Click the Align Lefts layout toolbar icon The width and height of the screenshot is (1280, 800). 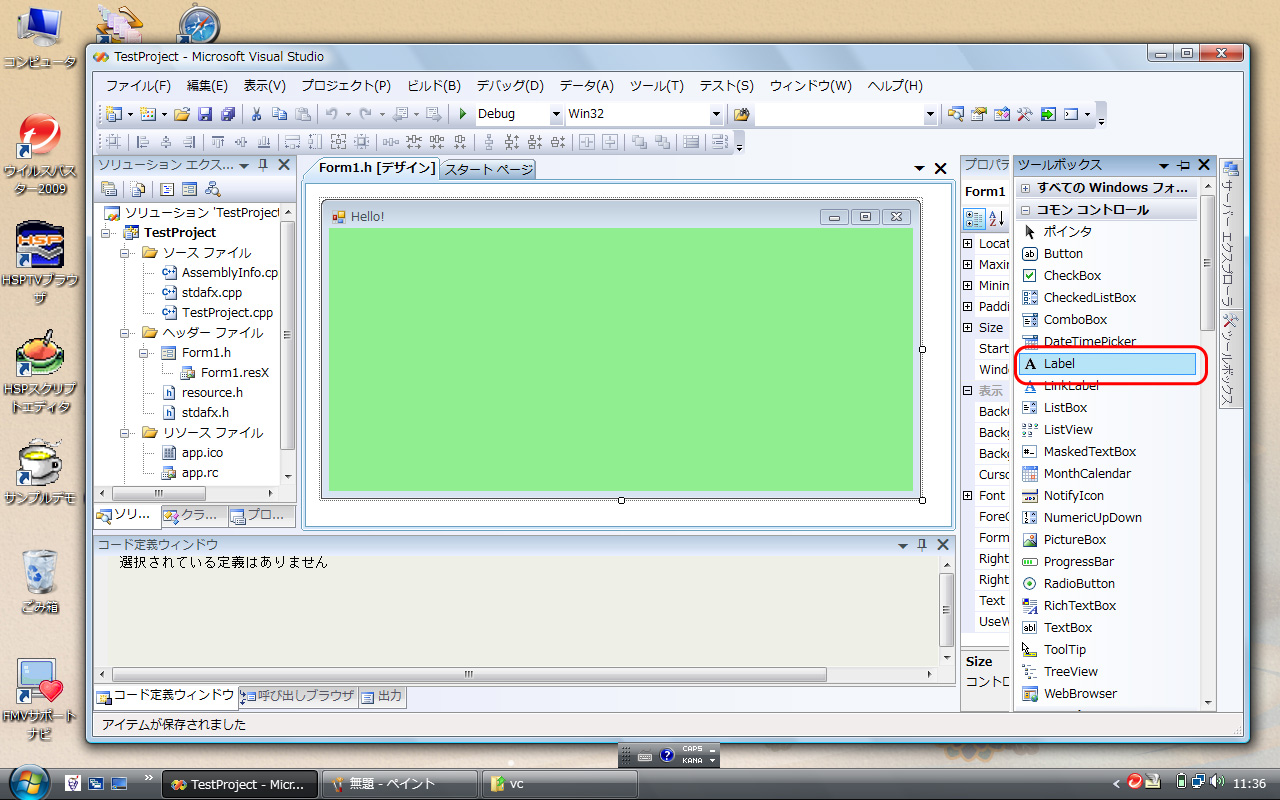142,142
